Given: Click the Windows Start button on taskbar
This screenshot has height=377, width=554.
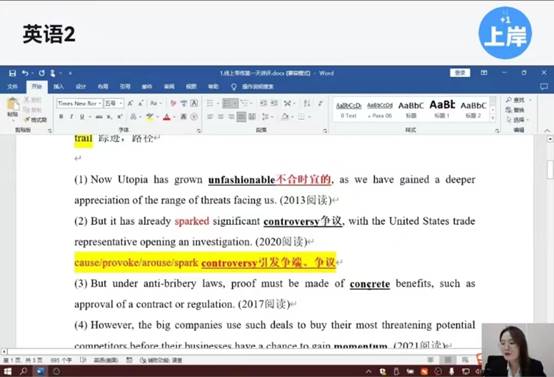Looking at the screenshot, I should click(x=7, y=371).
